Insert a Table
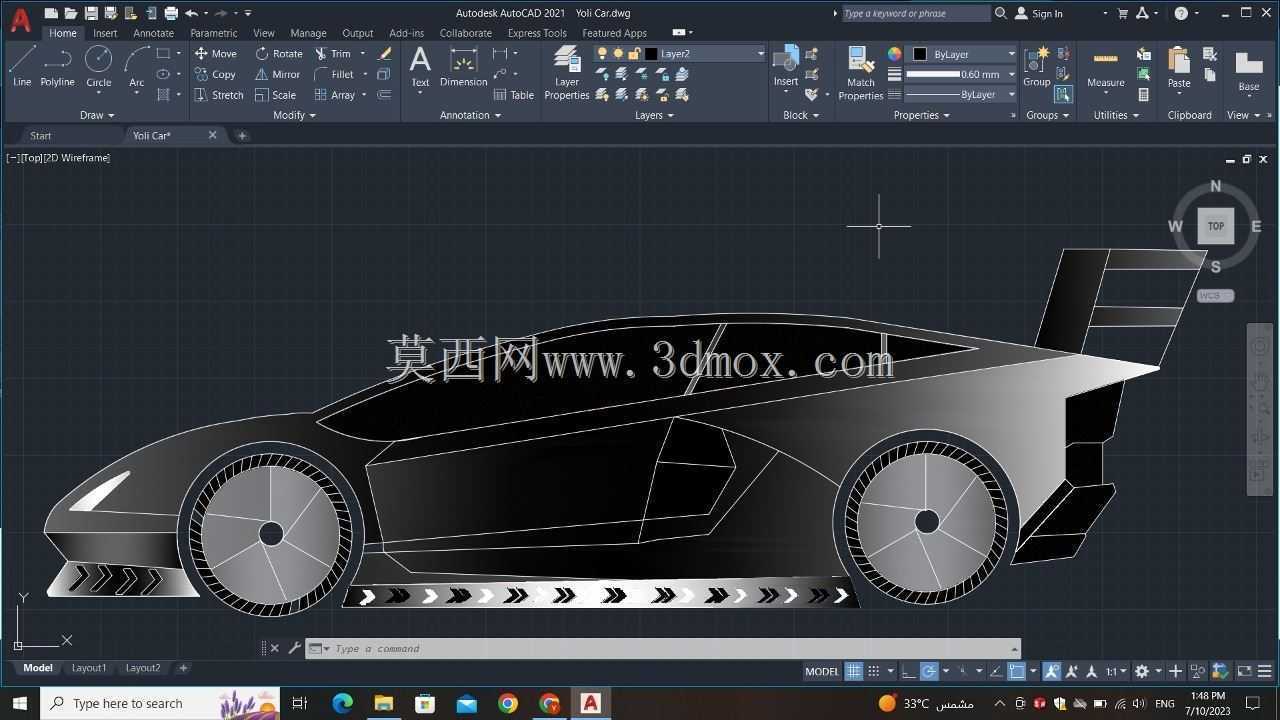 [513, 95]
